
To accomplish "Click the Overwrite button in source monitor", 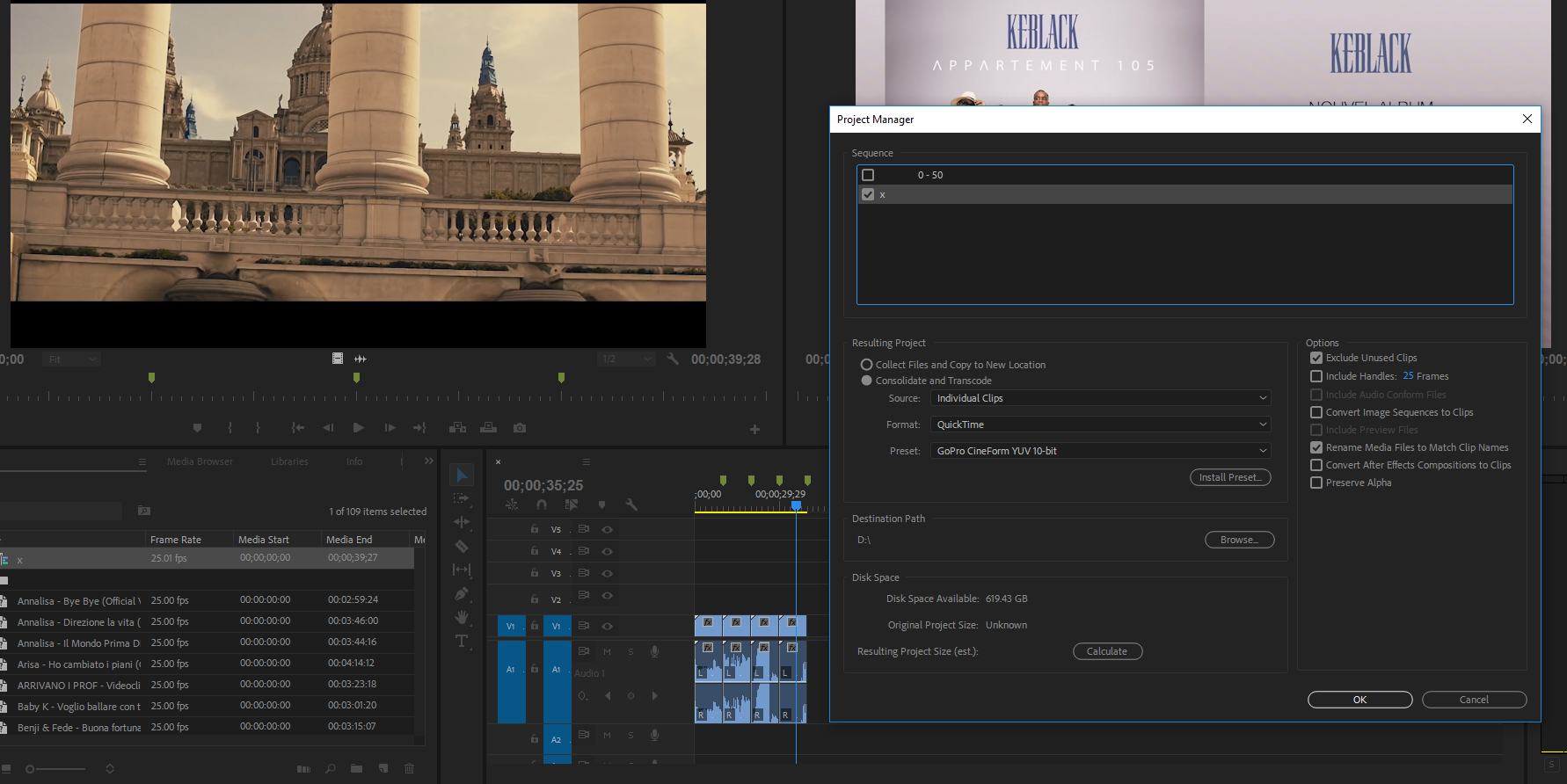I will tap(488, 428).
